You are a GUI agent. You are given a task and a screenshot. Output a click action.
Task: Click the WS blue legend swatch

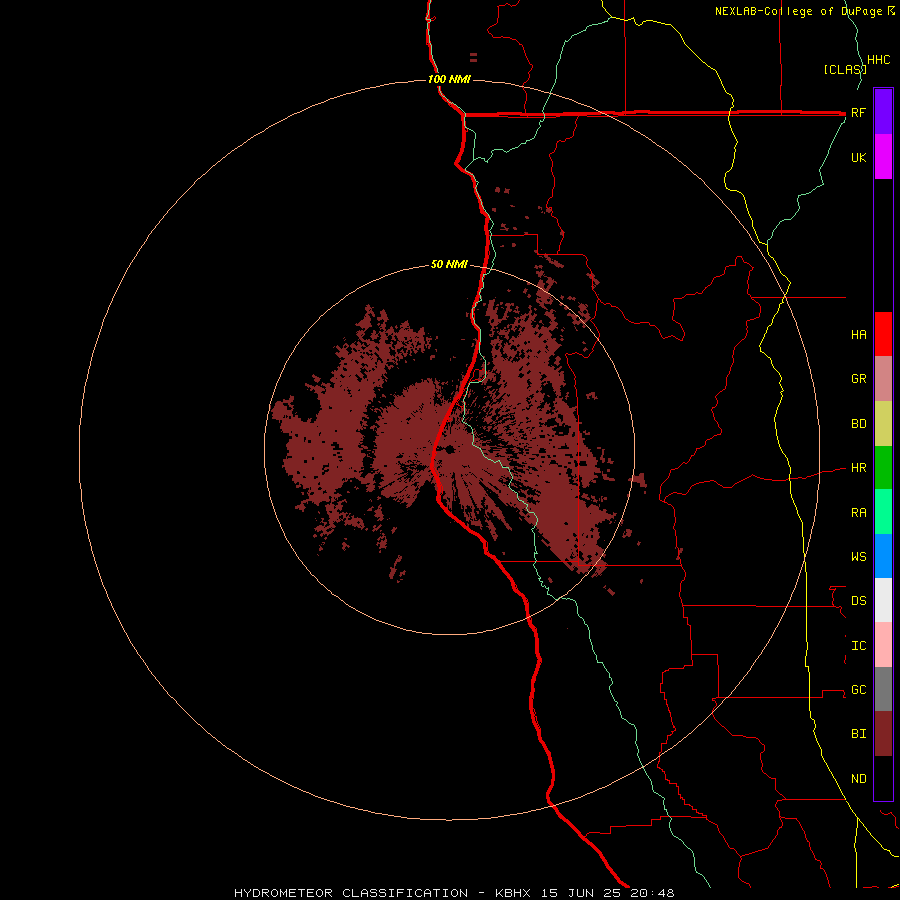pos(883,556)
